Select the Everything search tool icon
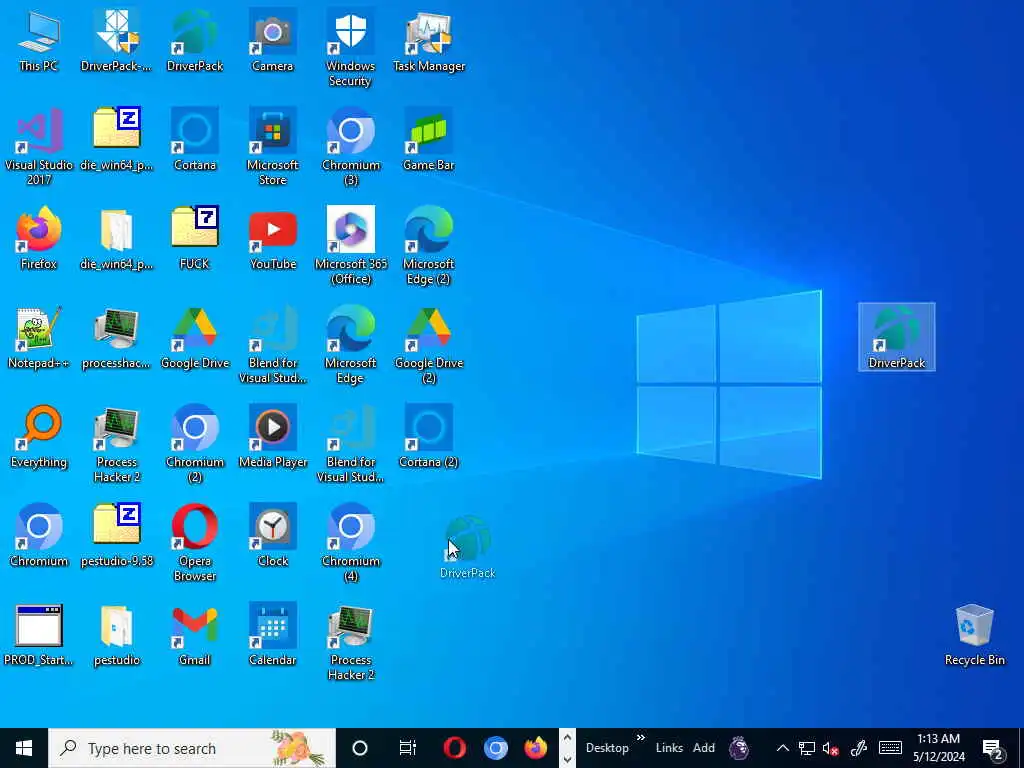Screen dimensions: 1024x768 (39, 437)
